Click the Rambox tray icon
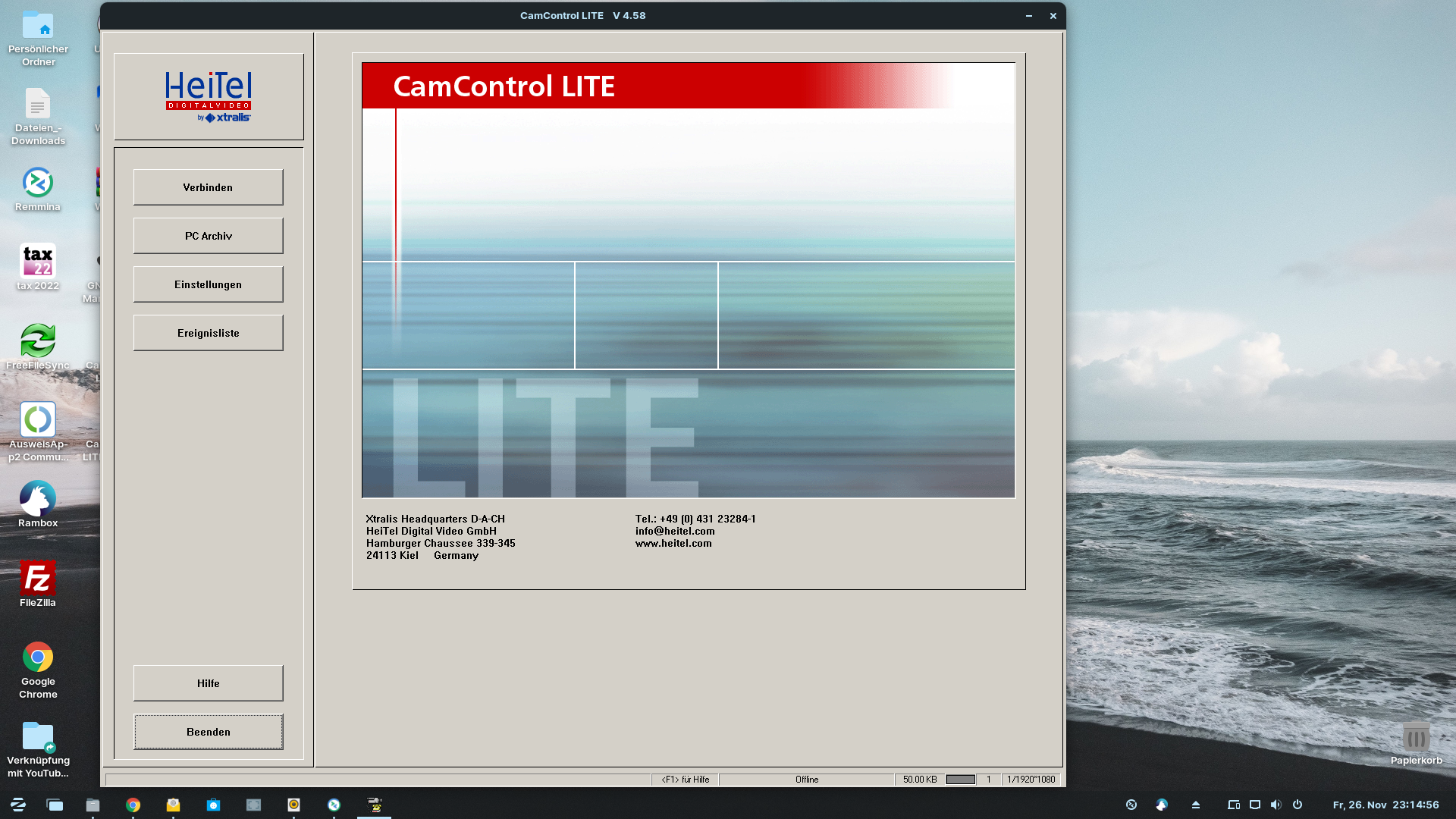Image resolution: width=1456 pixels, height=819 pixels. 1162,805
